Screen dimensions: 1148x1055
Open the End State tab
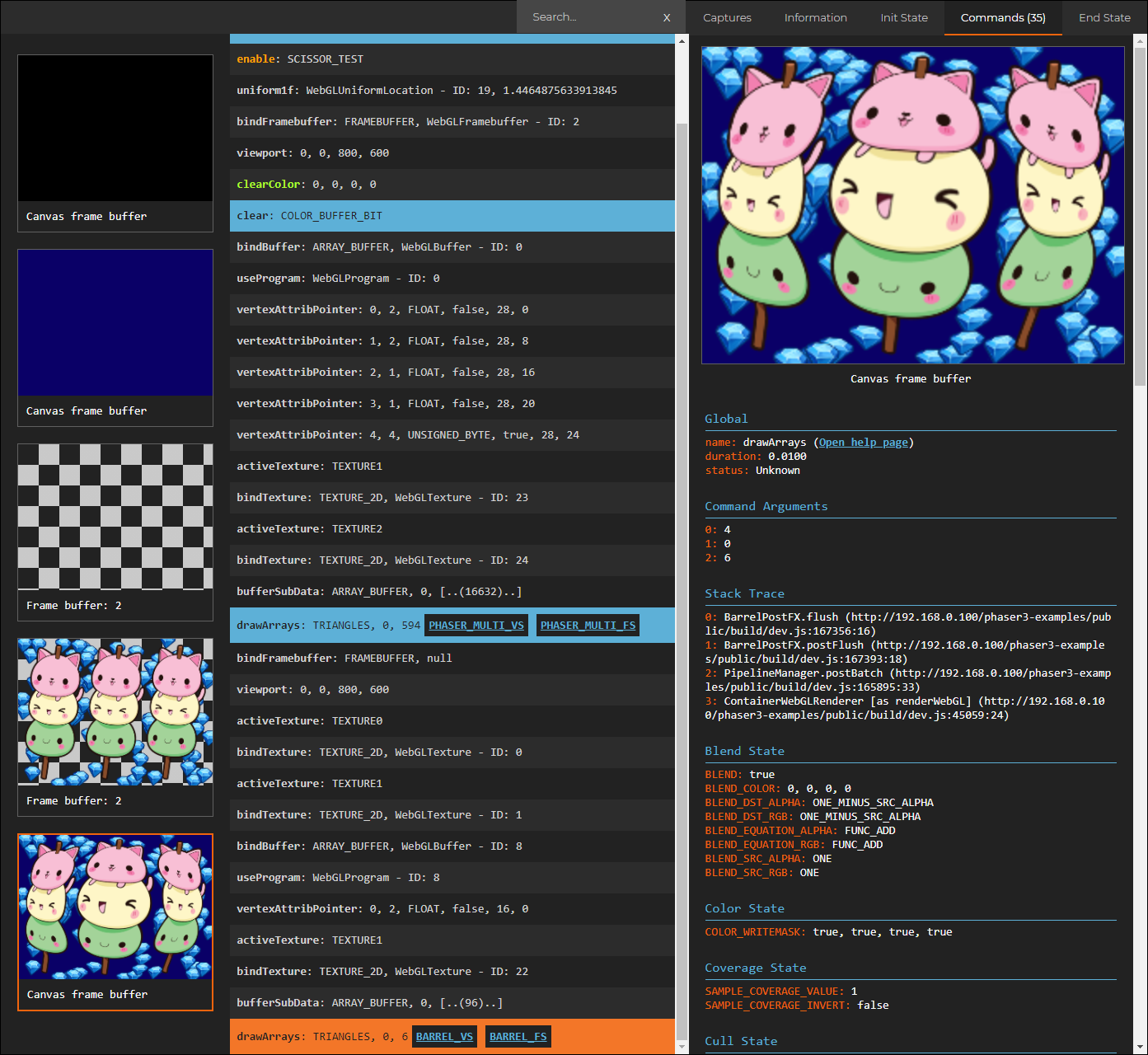(x=1104, y=16)
